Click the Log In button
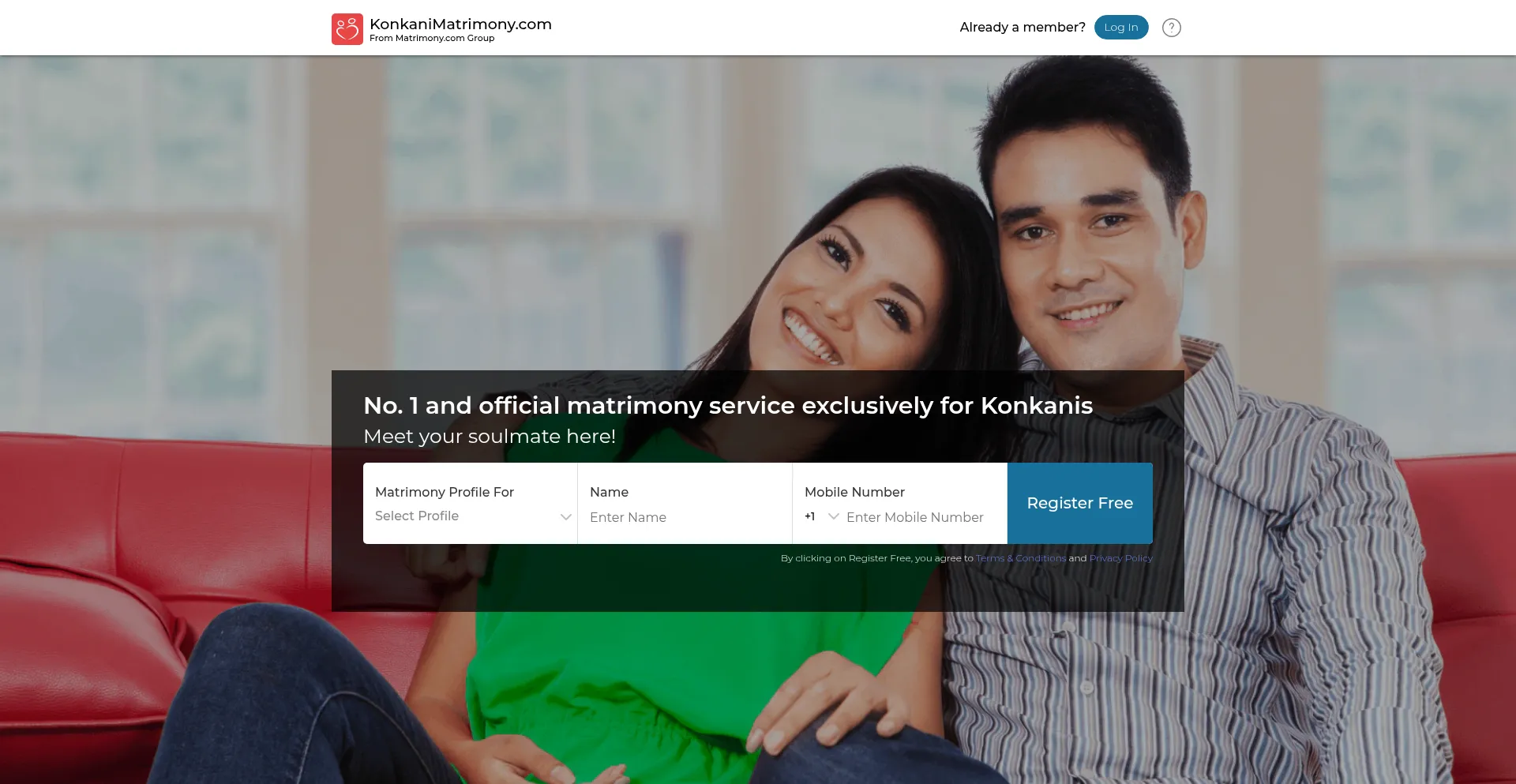The image size is (1516, 784). point(1121,27)
